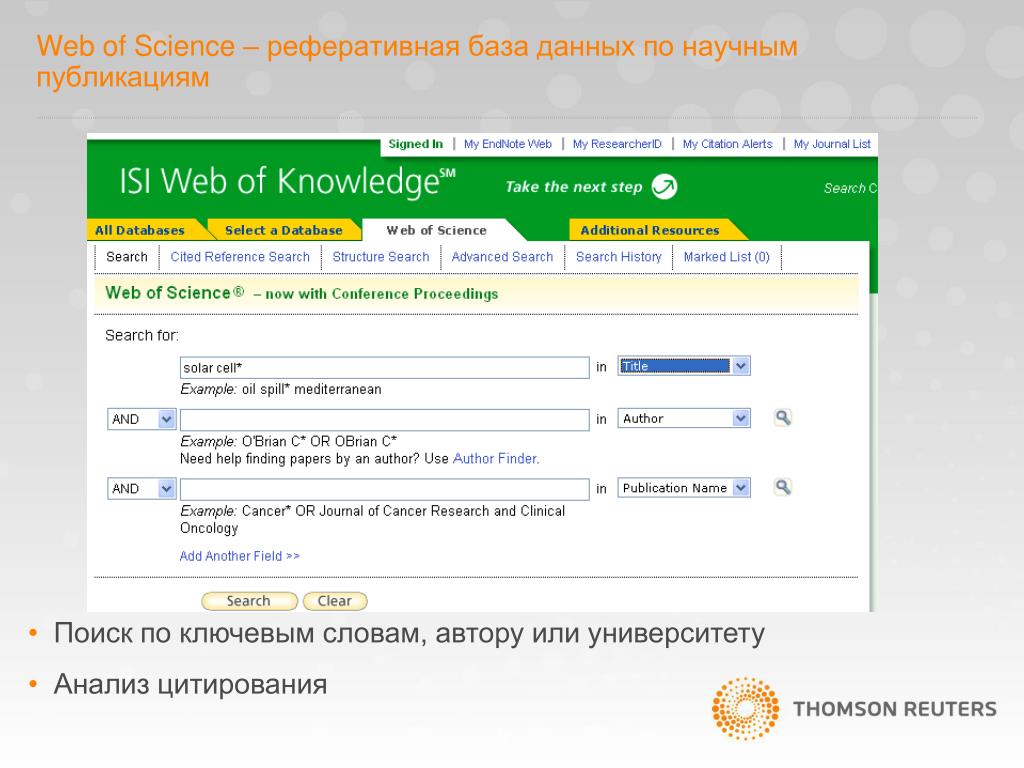1024x768 pixels.
Task: Switch to the All Databases tab
Action: (140, 230)
